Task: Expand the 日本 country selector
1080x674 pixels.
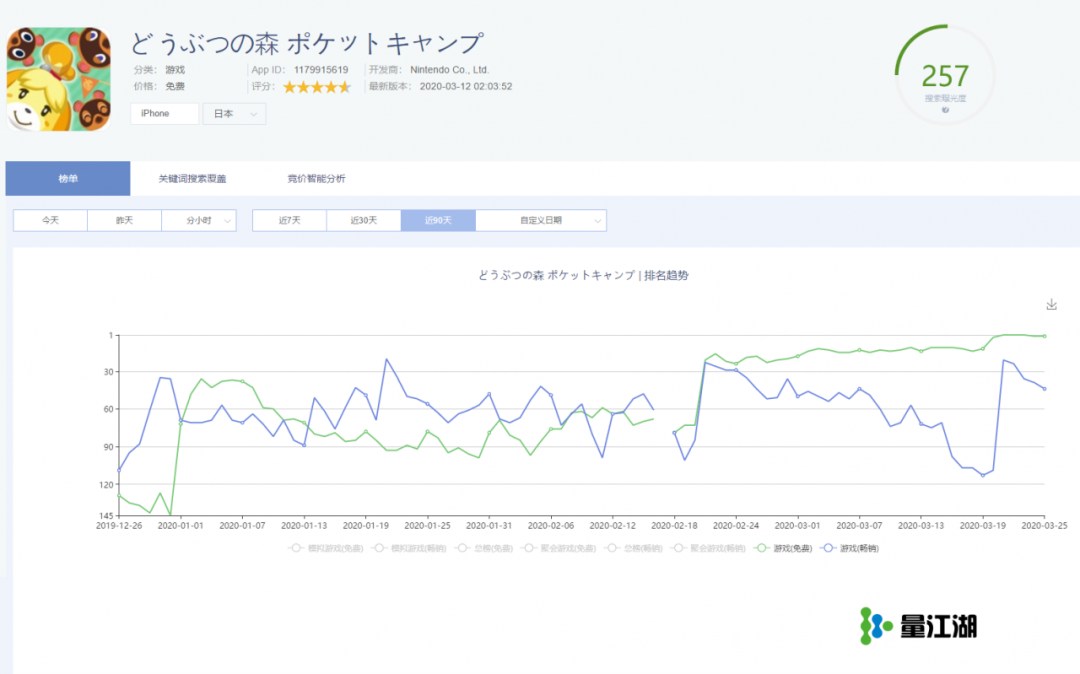Action: 235,113
